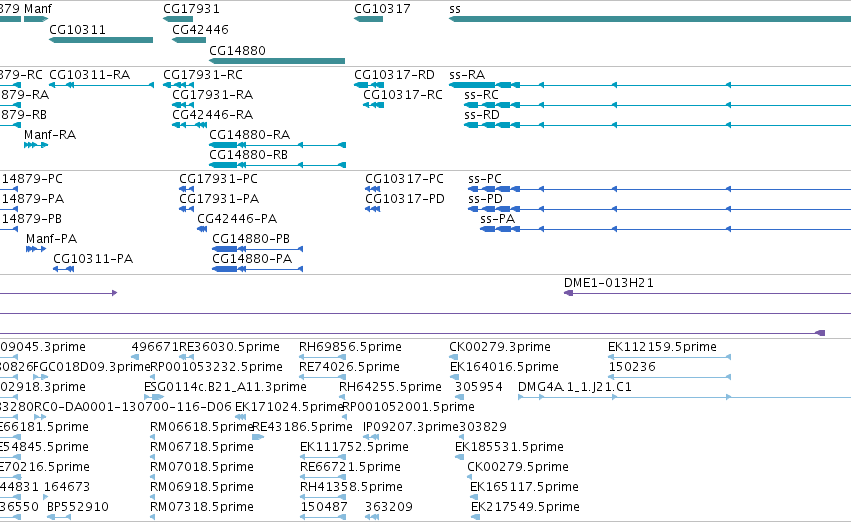Click the CG17931-PC protein label
Screen dimensions: 851x522
[x=219, y=179]
